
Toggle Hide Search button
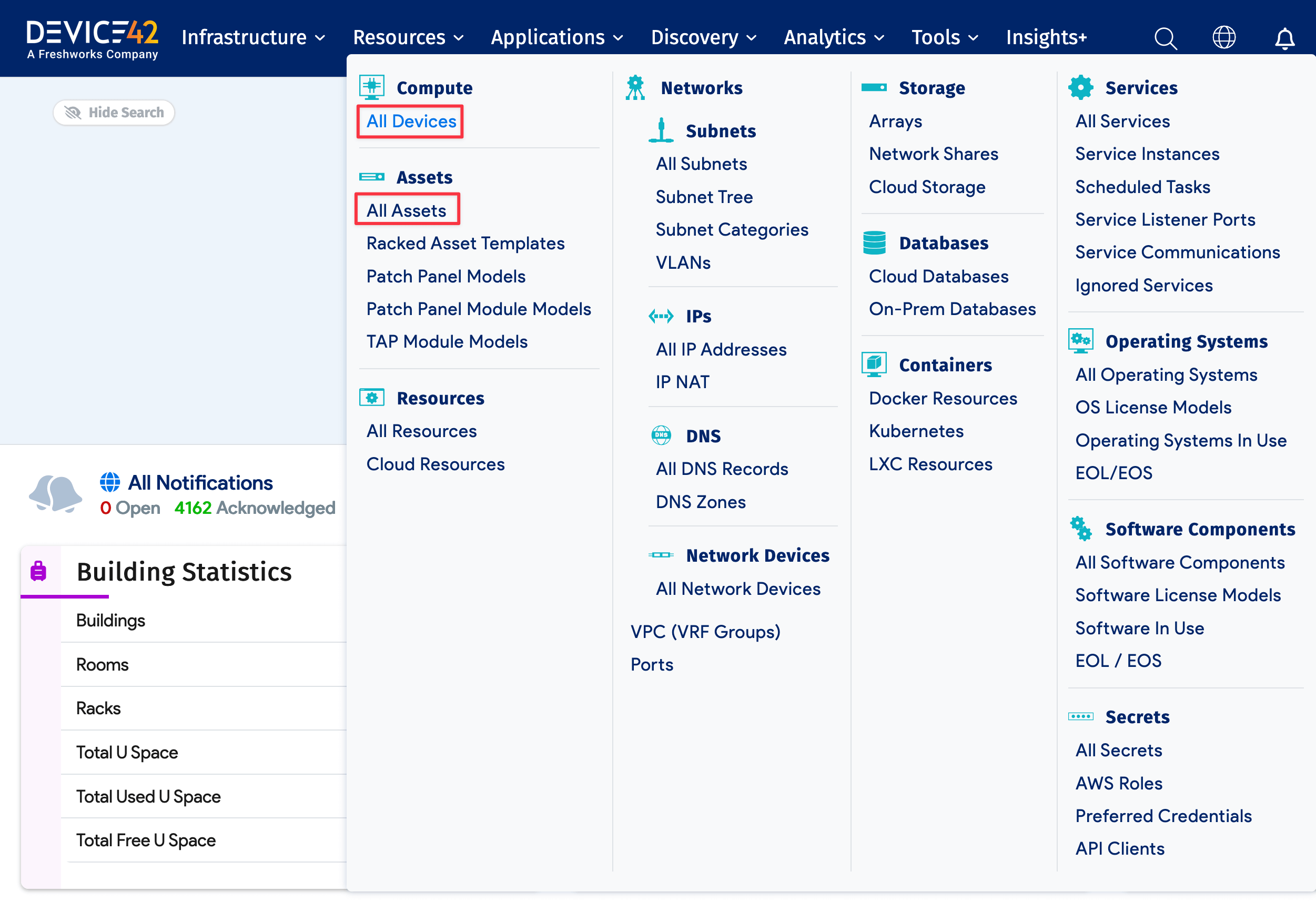click(114, 113)
